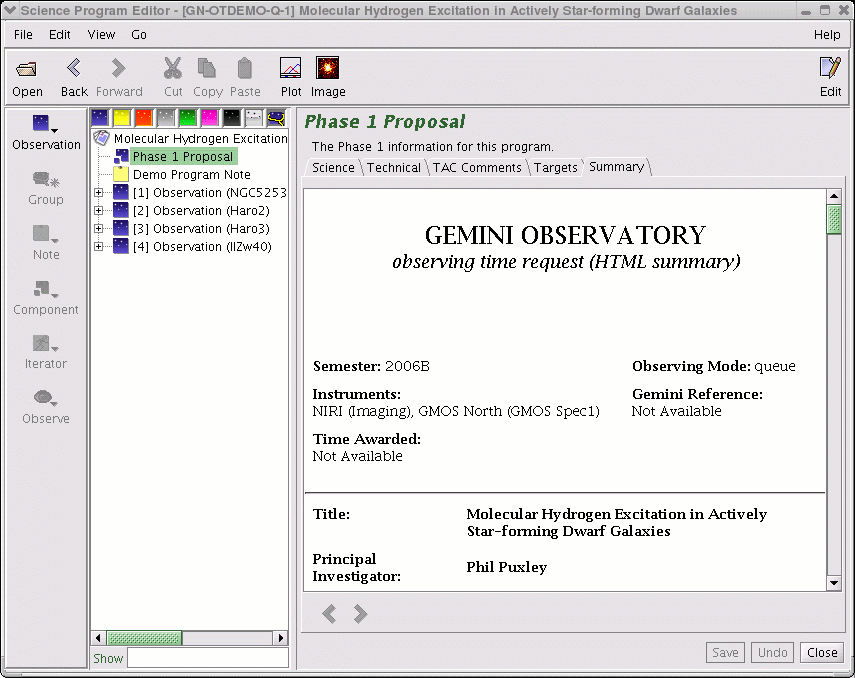This screenshot has width=855, height=678.
Task: Click the Undo button
Action: pyautogui.click(x=773, y=652)
